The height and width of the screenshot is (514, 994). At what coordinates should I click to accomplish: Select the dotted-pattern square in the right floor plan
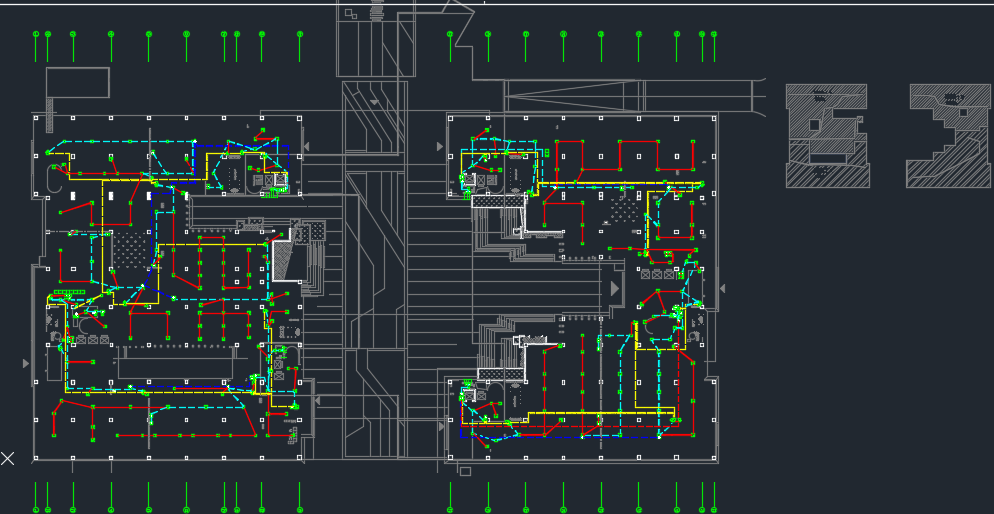point(625,208)
